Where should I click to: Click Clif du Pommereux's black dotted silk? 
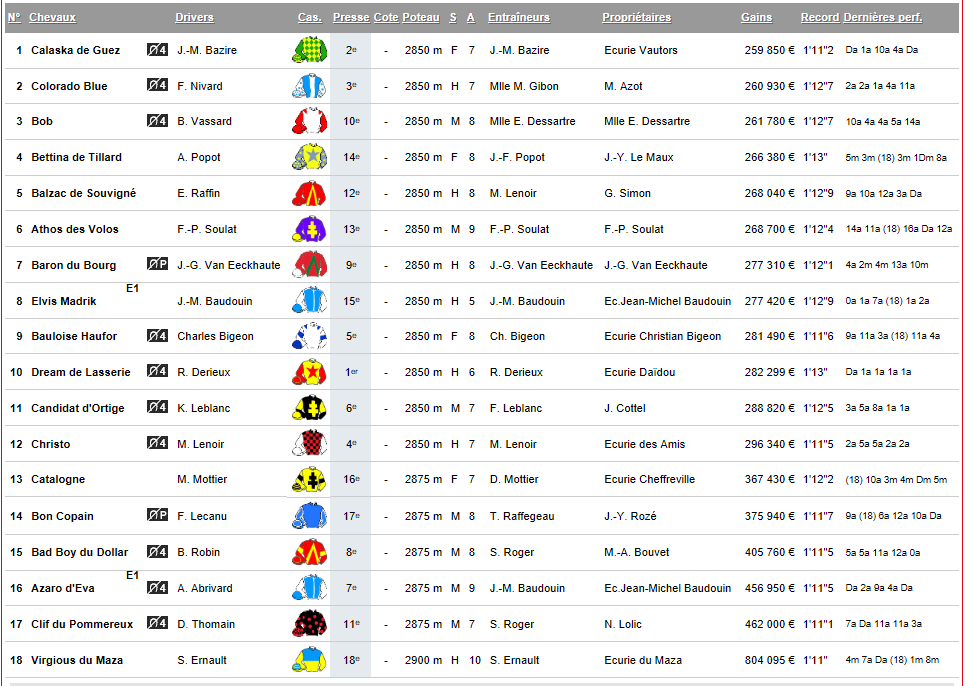point(310,624)
